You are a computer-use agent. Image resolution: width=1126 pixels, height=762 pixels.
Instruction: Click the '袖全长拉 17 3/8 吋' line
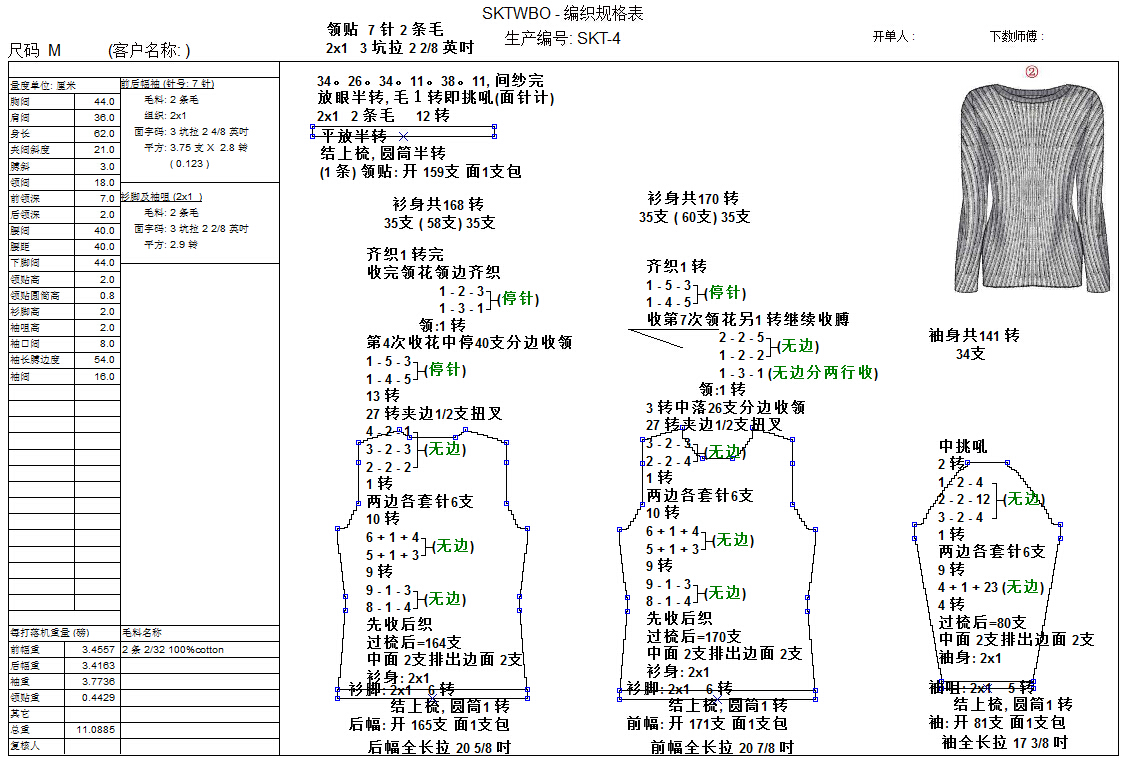[x=1005, y=742]
